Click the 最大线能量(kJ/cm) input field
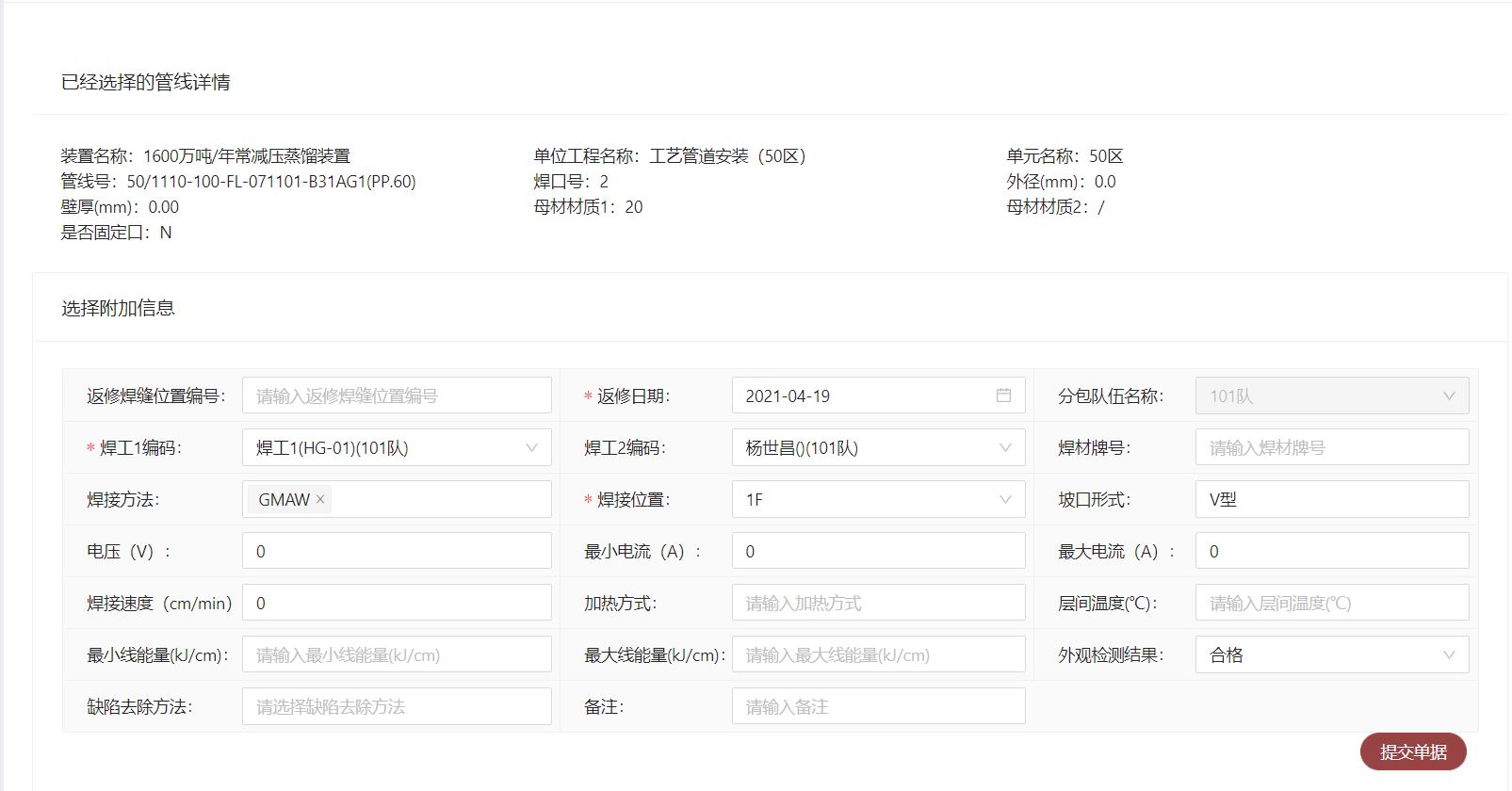The height and width of the screenshot is (791, 1512). 878,654
